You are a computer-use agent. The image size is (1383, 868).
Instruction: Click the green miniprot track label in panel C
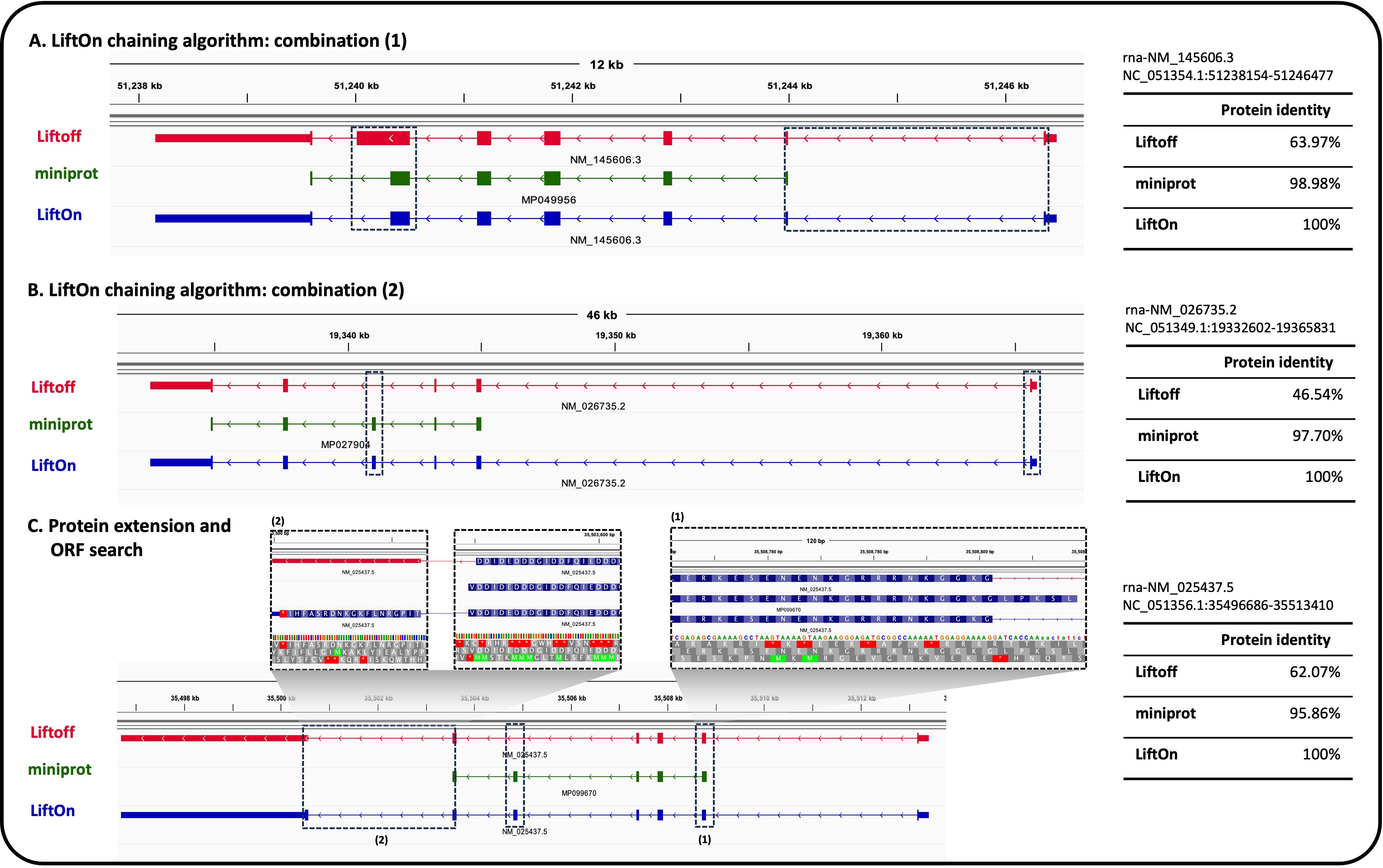(60, 770)
